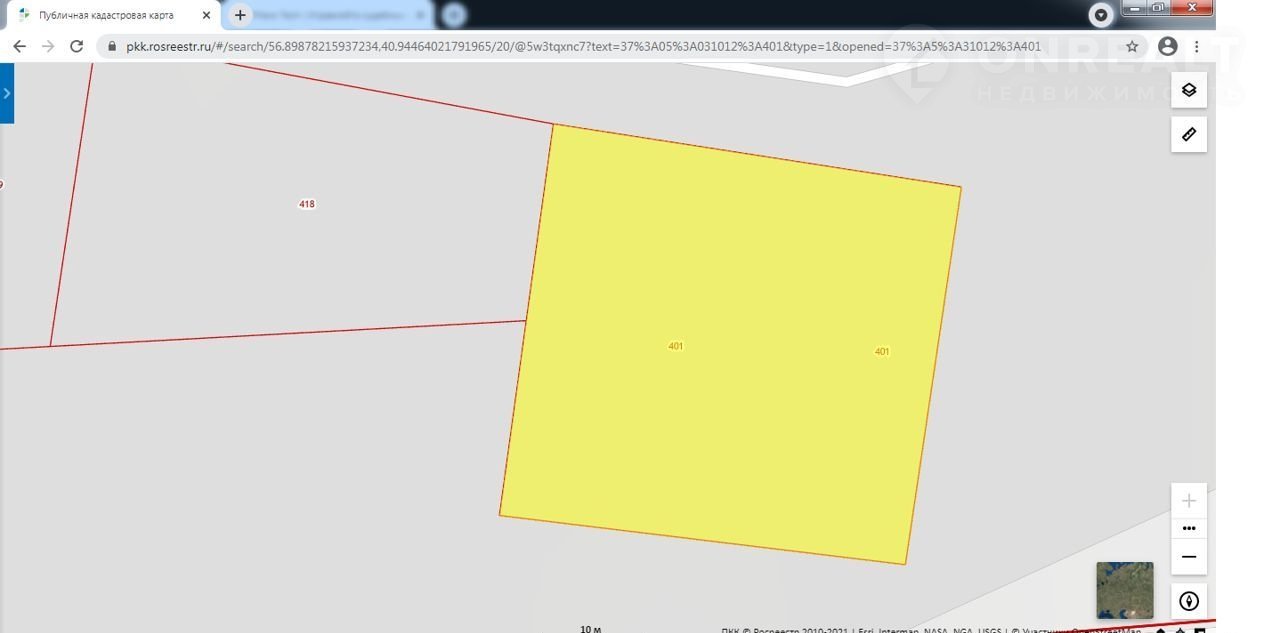The image size is (1280, 633).
Task: Go back to previous page
Action: [x=19, y=46]
